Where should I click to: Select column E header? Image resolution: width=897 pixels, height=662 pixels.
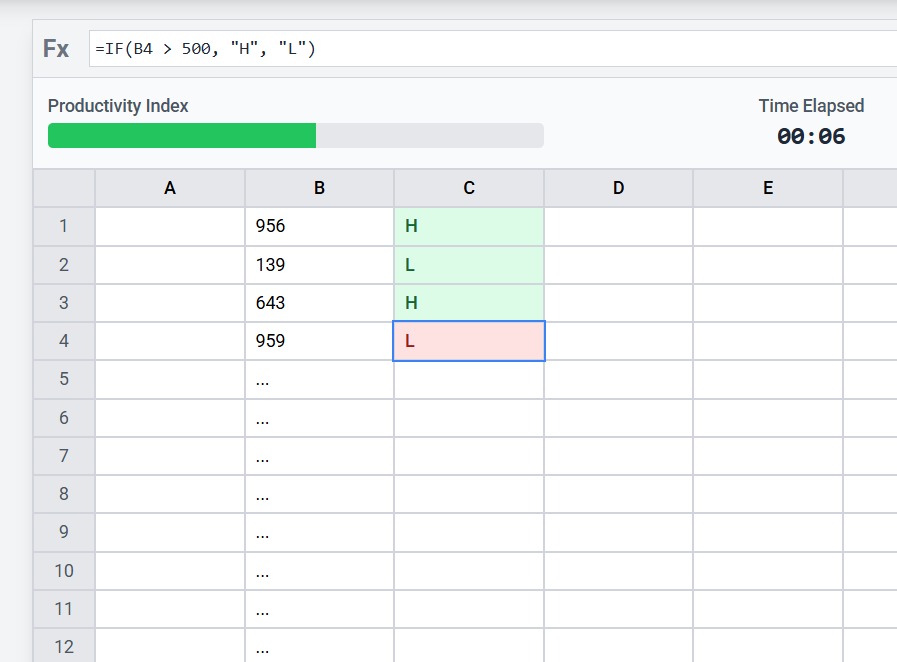coord(767,188)
